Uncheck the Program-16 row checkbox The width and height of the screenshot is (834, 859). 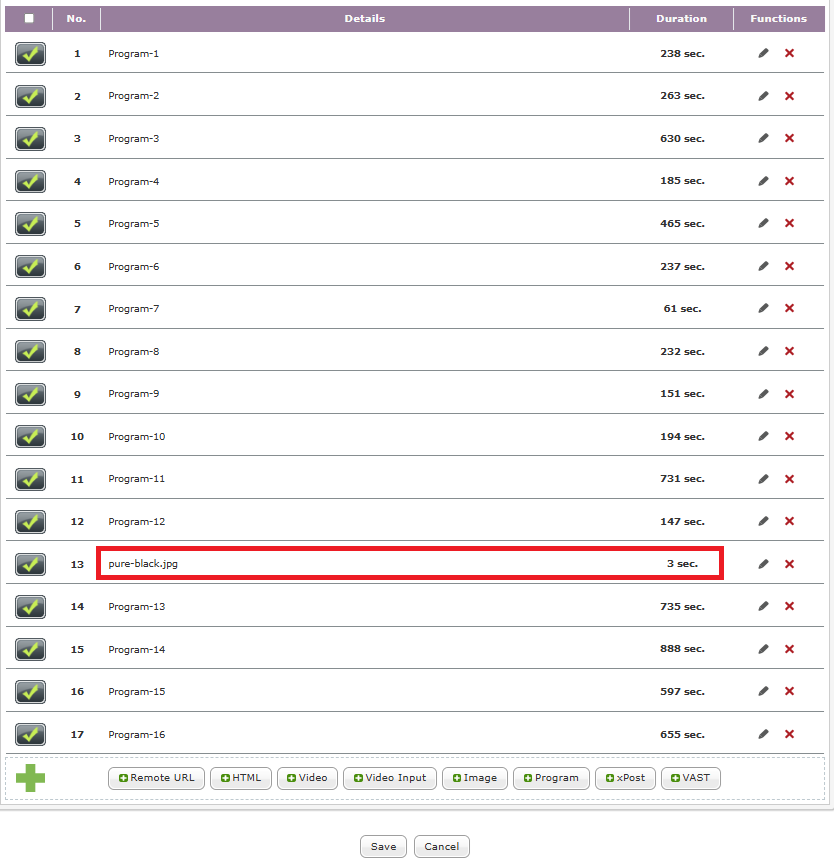[x=30, y=735]
